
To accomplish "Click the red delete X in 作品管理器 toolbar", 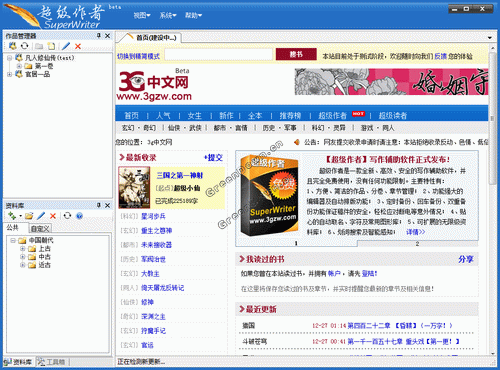I will [78, 46].
